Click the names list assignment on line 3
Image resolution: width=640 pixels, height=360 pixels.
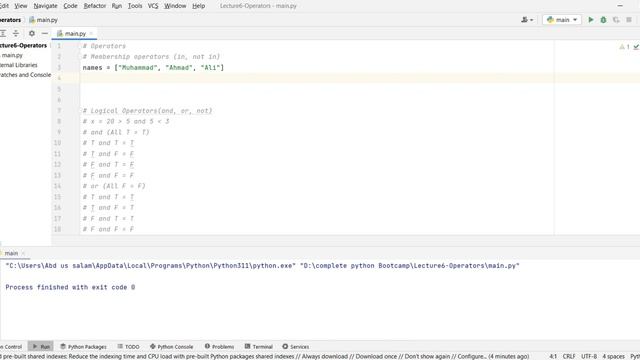tap(153, 67)
